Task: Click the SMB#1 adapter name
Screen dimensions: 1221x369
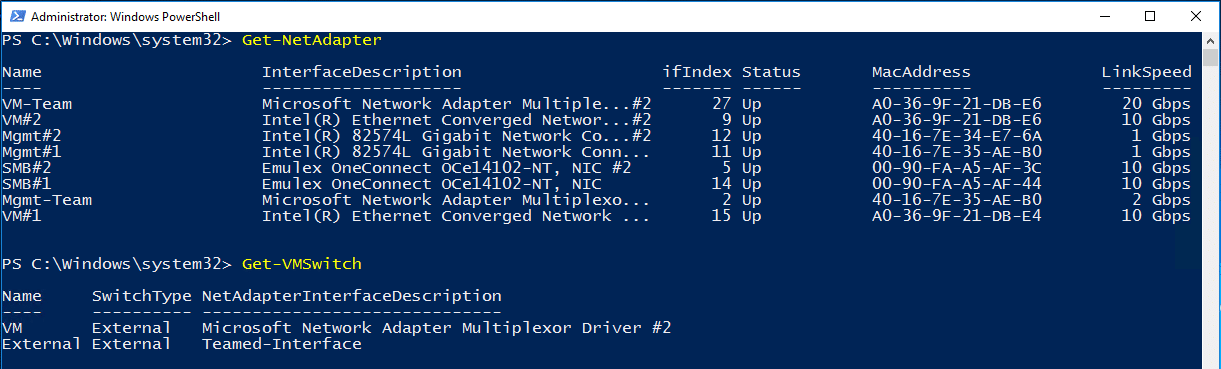Action: [27, 184]
